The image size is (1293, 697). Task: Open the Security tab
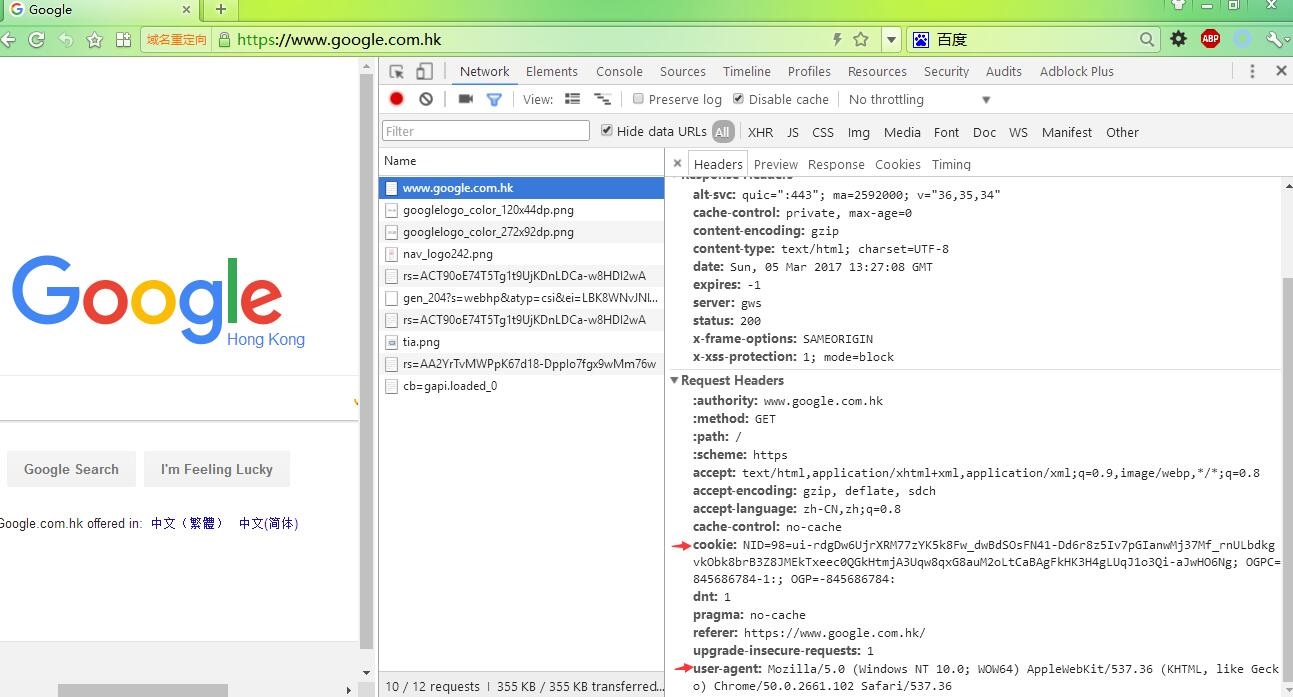tap(946, 71)
